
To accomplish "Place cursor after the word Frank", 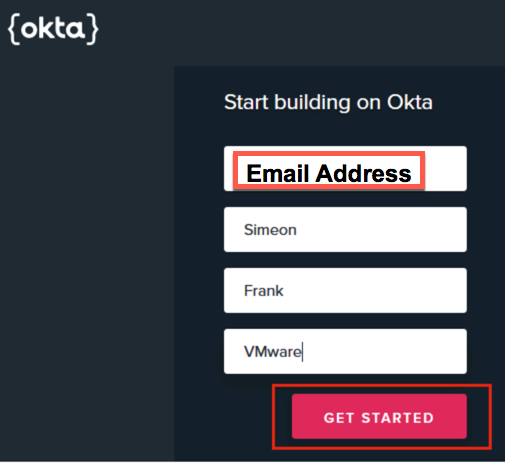I will coord(284,291).
